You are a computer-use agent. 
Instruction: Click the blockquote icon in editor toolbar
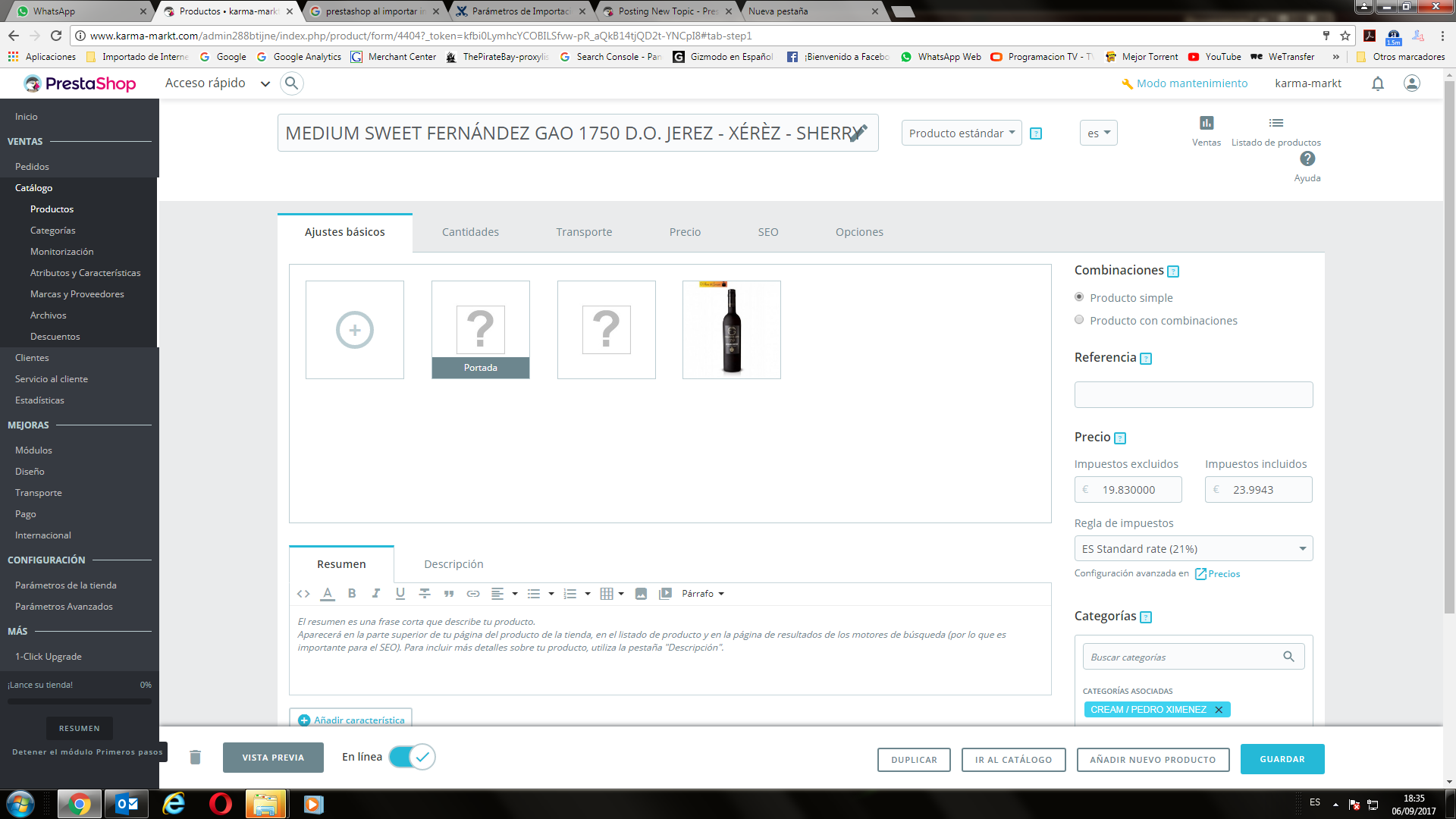pos(449,594)
